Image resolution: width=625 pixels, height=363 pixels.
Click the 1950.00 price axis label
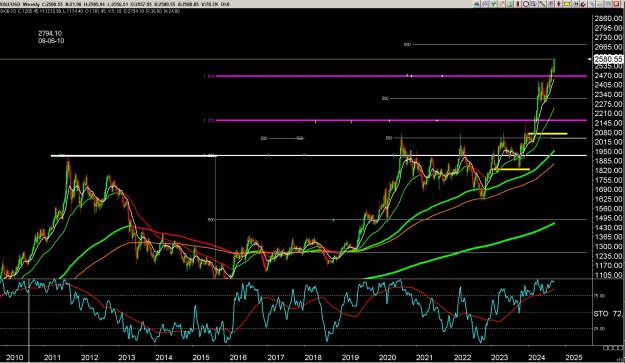click(x=608, y=151)
